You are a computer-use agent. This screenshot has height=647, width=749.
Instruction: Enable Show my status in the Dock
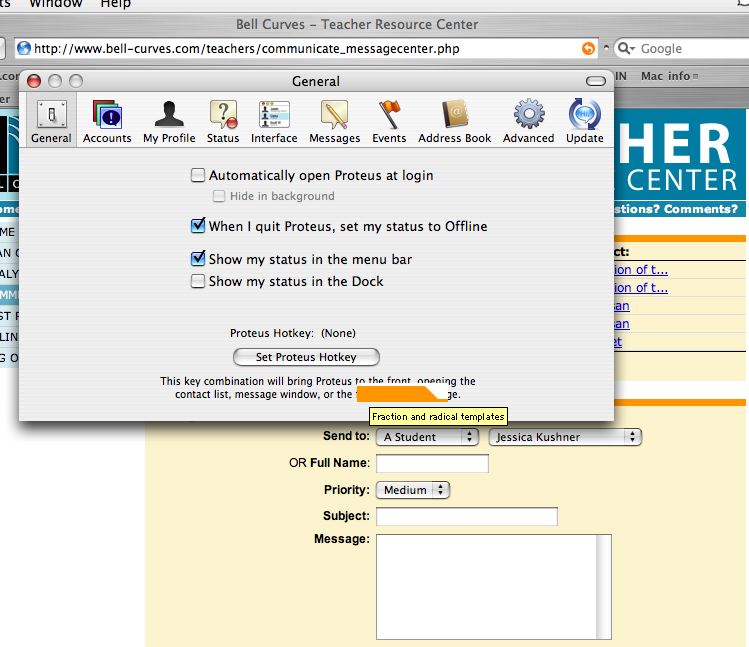click(198, 281)
